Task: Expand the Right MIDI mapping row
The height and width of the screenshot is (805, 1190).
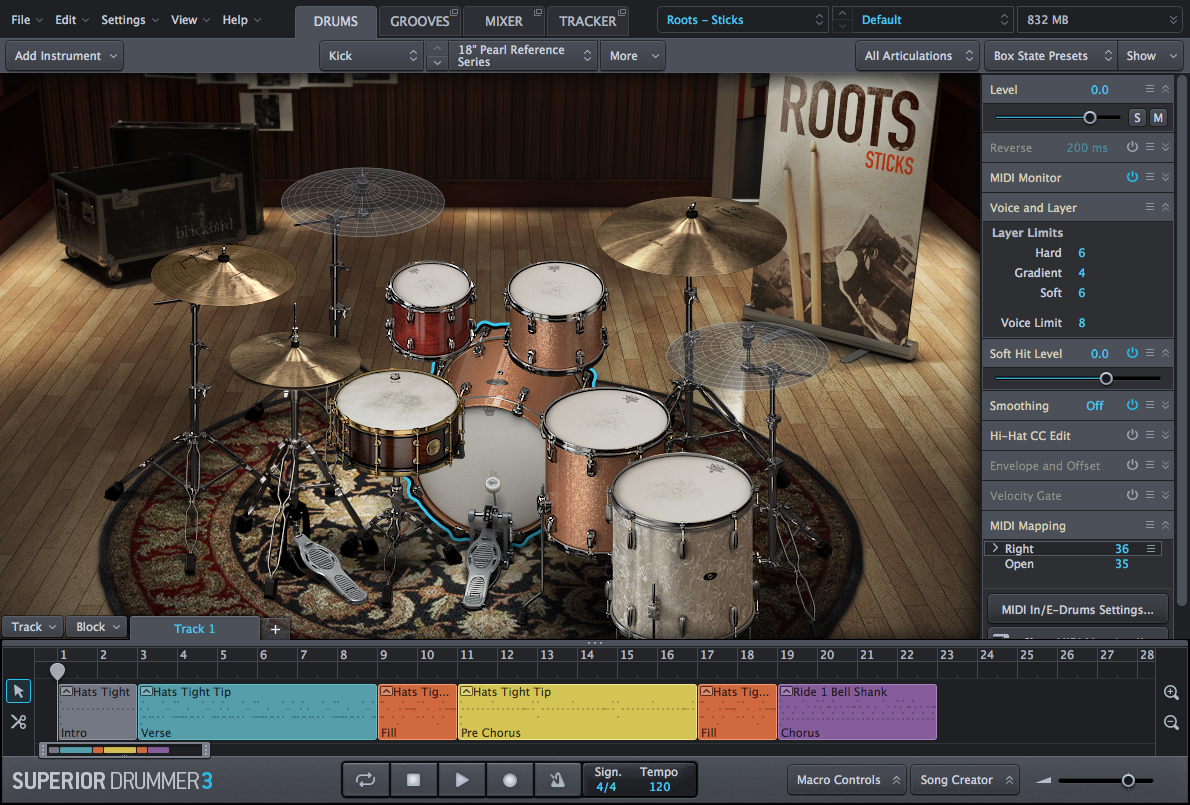Action: [995, 549]
